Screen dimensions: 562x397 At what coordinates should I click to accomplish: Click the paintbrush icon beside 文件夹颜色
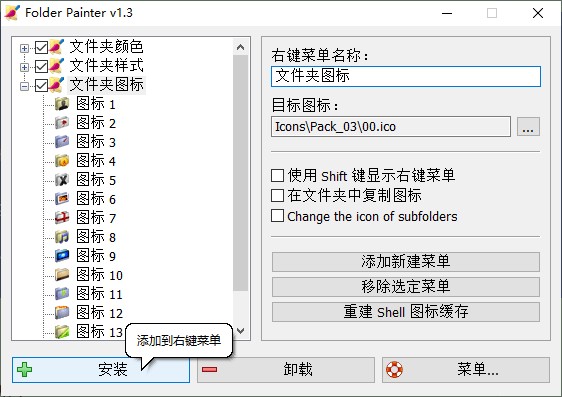coord(57,47)
